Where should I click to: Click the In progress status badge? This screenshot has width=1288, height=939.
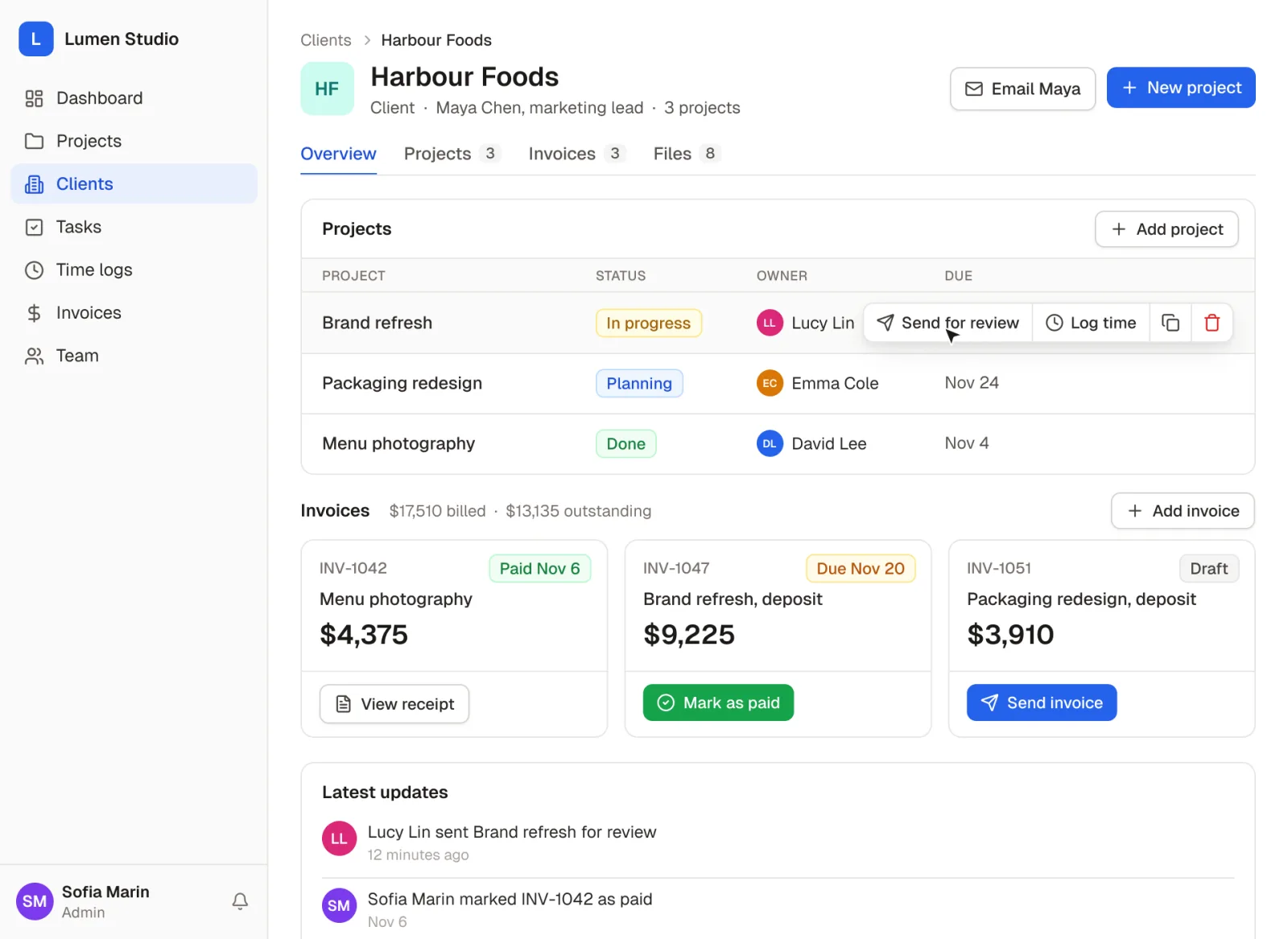649,323
